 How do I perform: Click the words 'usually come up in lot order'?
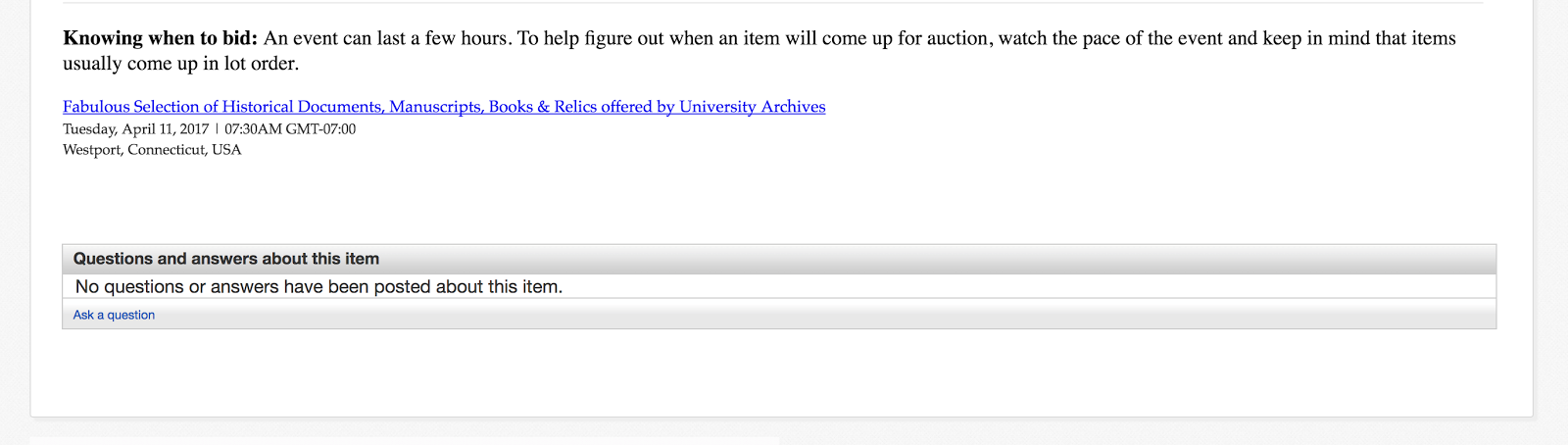(x=180, y=64)
